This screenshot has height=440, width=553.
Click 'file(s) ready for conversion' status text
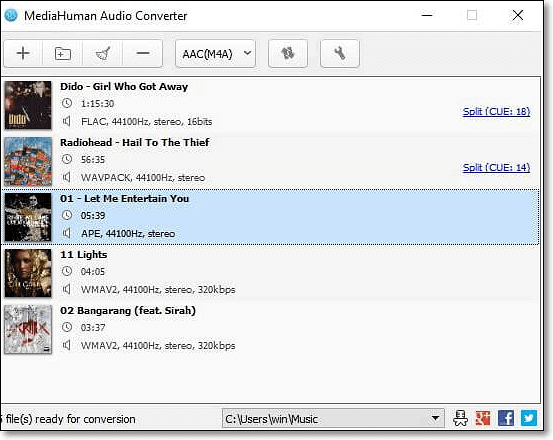pyautogui.click(x=71, y=419)
